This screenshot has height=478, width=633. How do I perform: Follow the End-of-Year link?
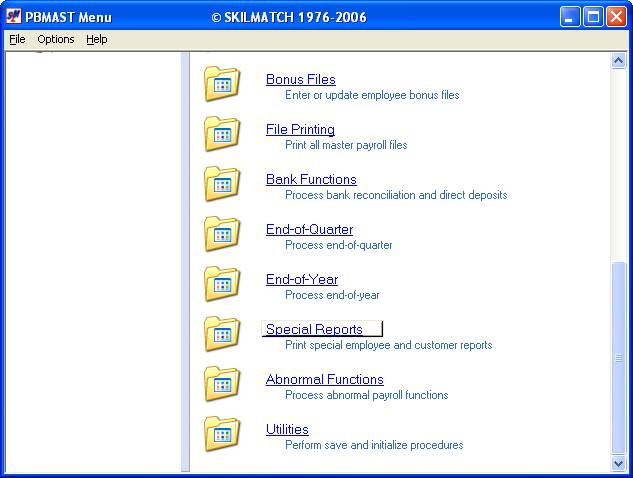[x=302, y=279]
